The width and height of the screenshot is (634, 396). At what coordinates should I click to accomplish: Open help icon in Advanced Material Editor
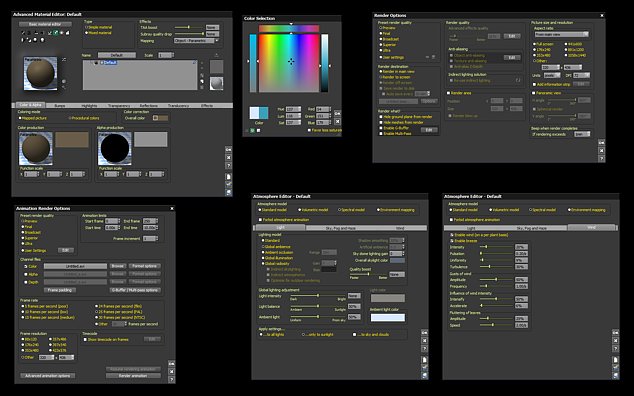tap(228, 165)
